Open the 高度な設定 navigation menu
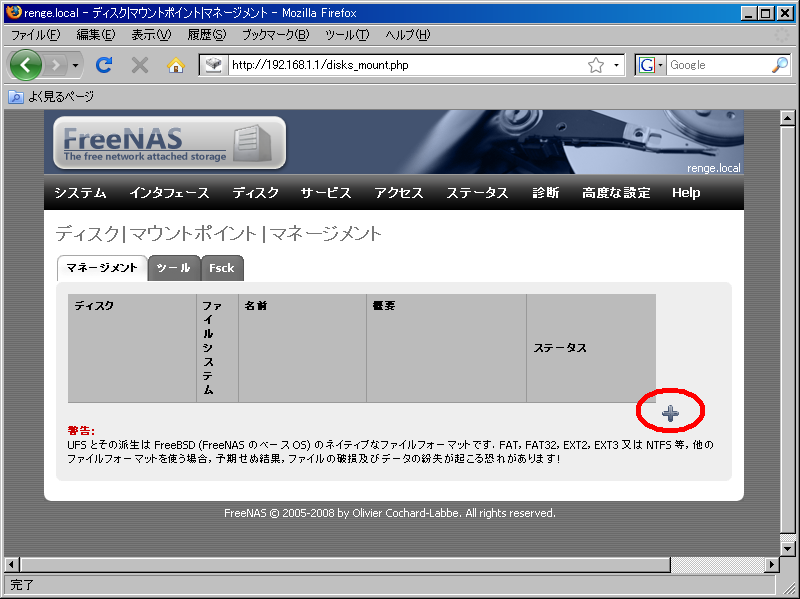This screenshot has width=800, height=599. coord(616,193)
